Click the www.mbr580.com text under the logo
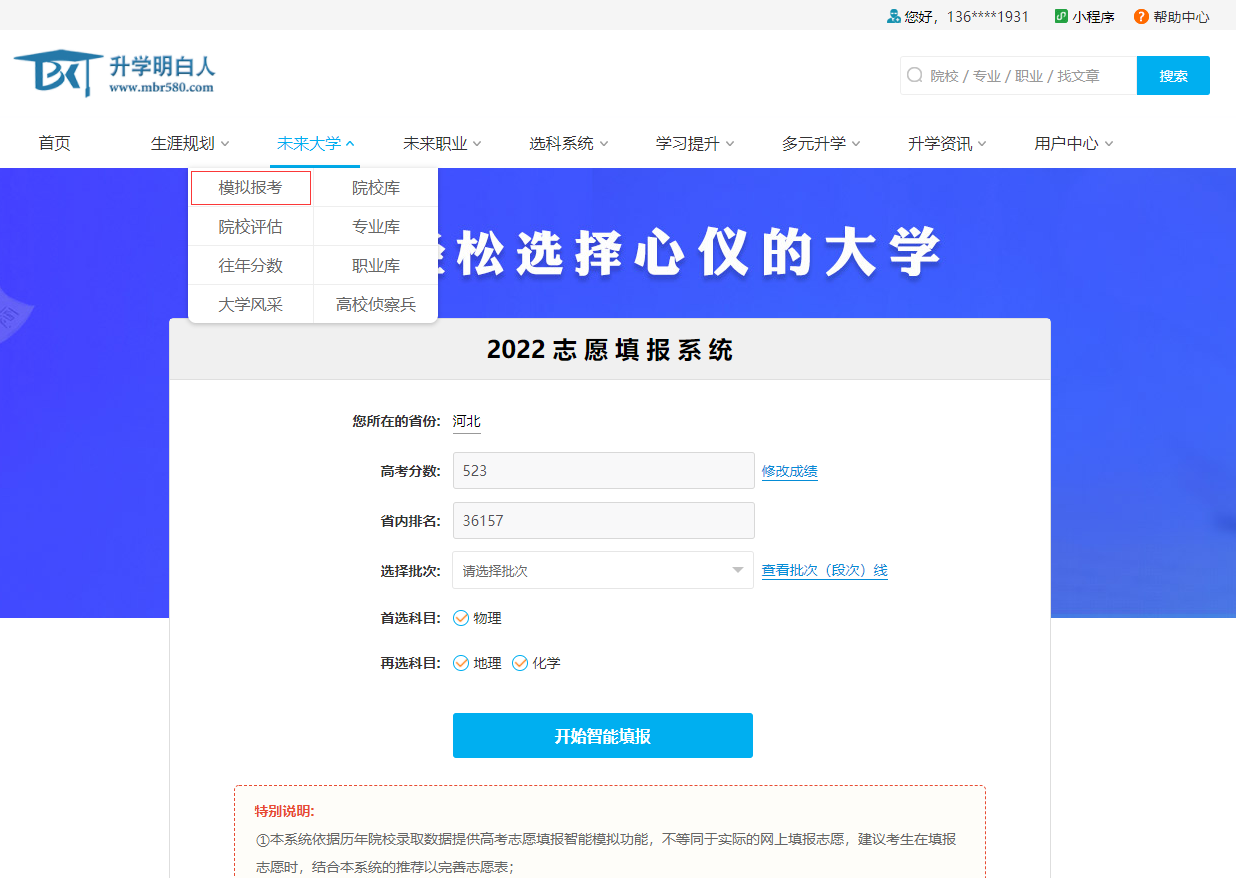The width and height of the screenshot is (1236, 878). coord(161,87)
